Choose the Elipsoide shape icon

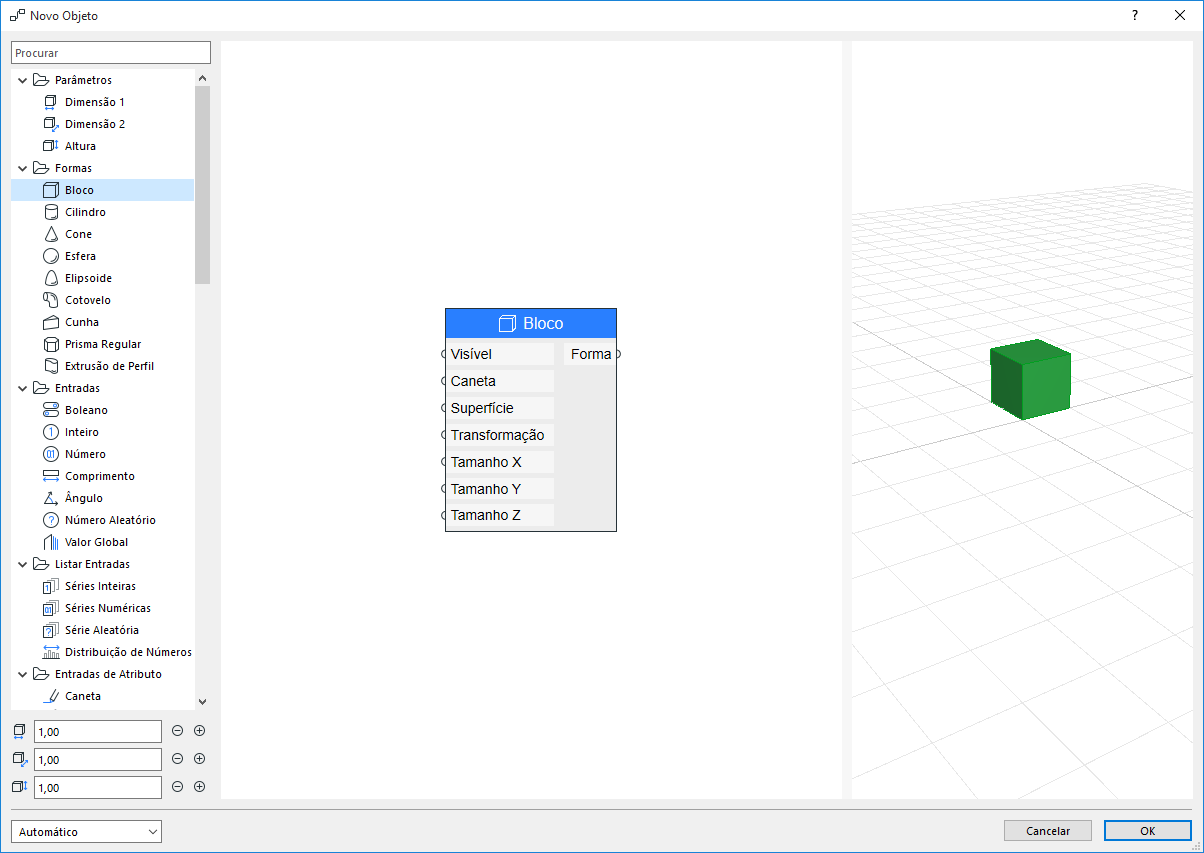pyautogui.click(x=52, y=278)
